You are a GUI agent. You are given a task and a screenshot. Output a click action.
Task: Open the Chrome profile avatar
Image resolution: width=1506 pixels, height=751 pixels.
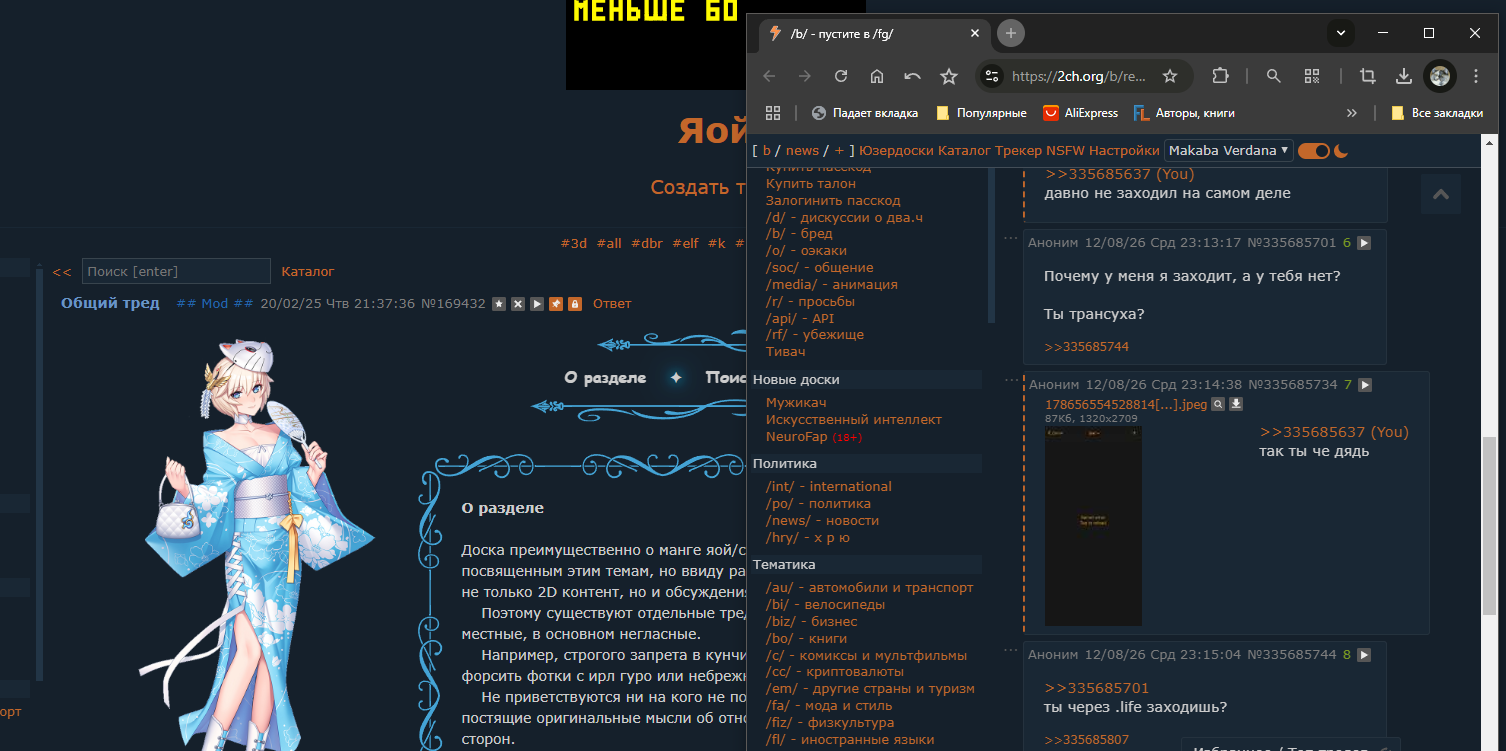point(1440,76)
